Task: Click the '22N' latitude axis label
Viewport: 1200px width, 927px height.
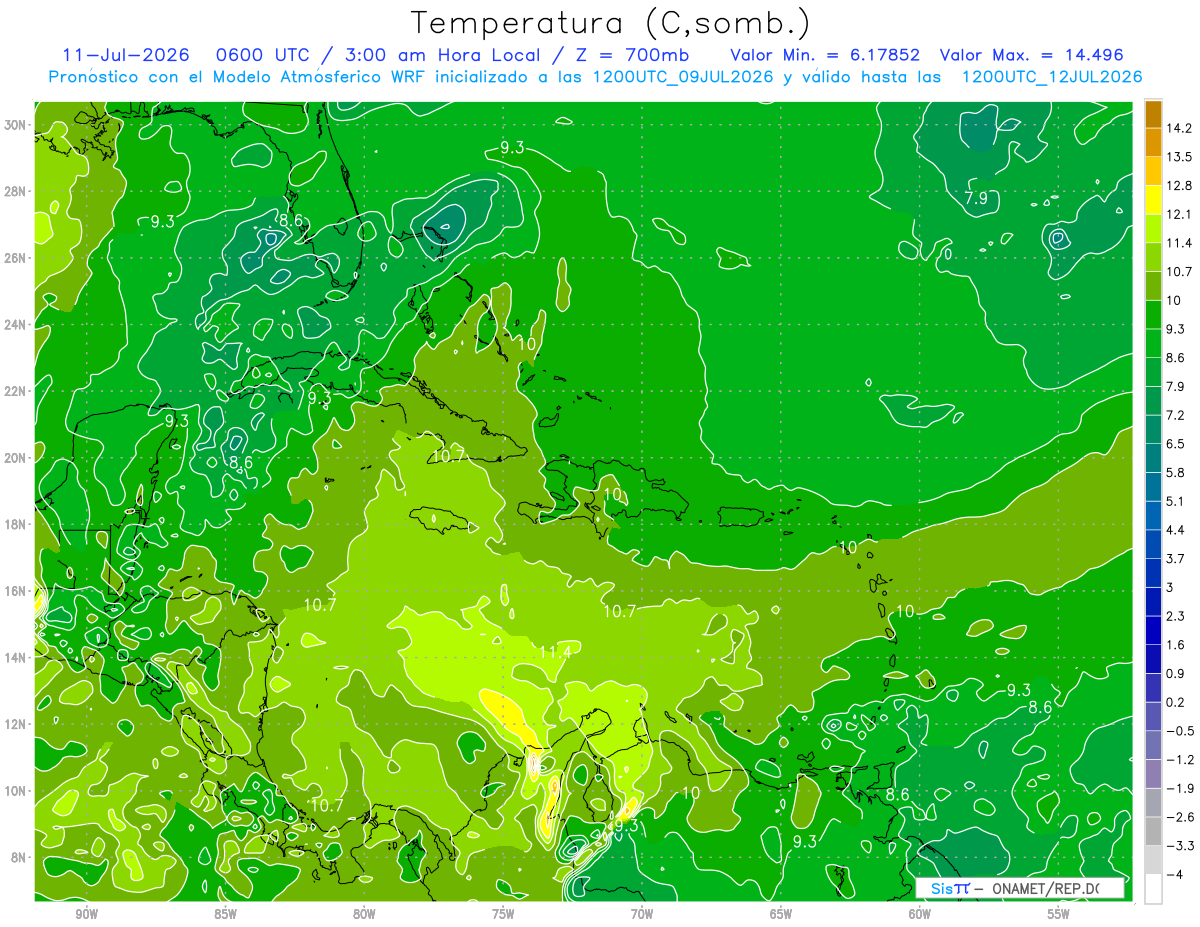Action: pyautogui.click(x=17, y=391)
